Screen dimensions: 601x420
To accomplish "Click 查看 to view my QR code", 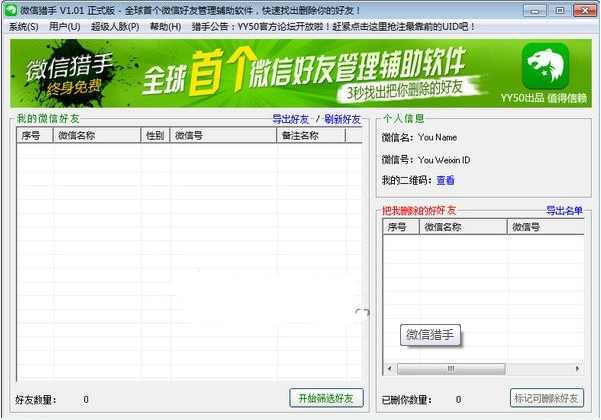I will (445, 180).
